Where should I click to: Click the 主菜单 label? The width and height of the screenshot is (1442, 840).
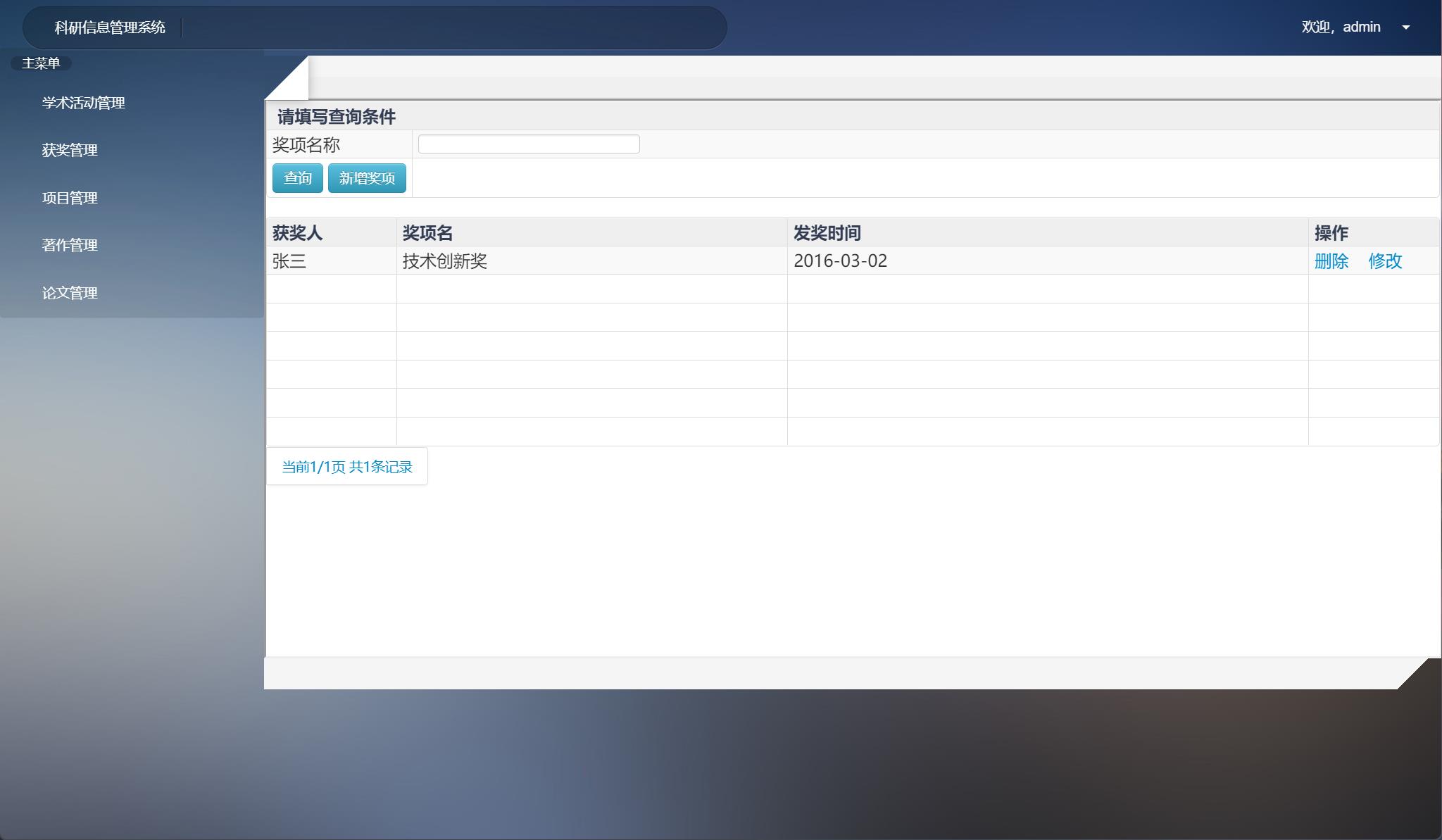pyautogui.click(x=41, y=63)
